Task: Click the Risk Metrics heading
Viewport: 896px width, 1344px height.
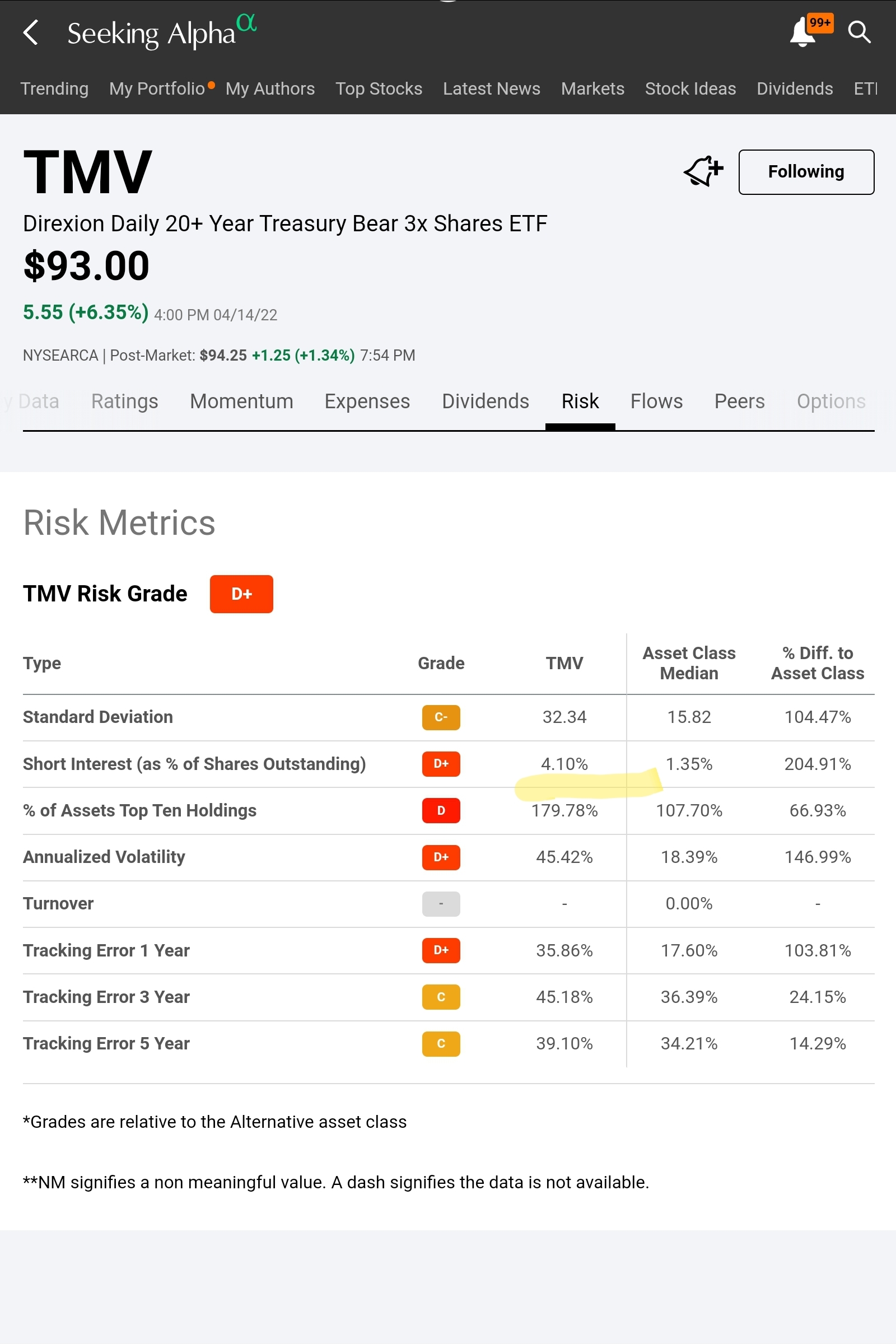Action: 119,523
